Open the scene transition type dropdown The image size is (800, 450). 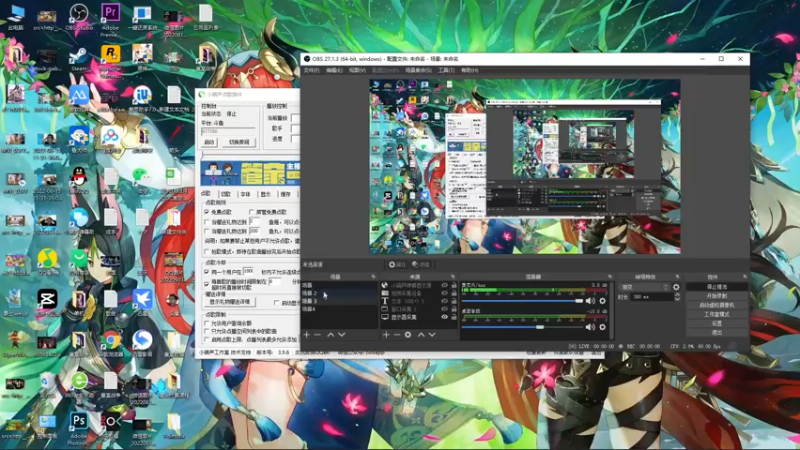pyautogui.click(x=644, y=287)
